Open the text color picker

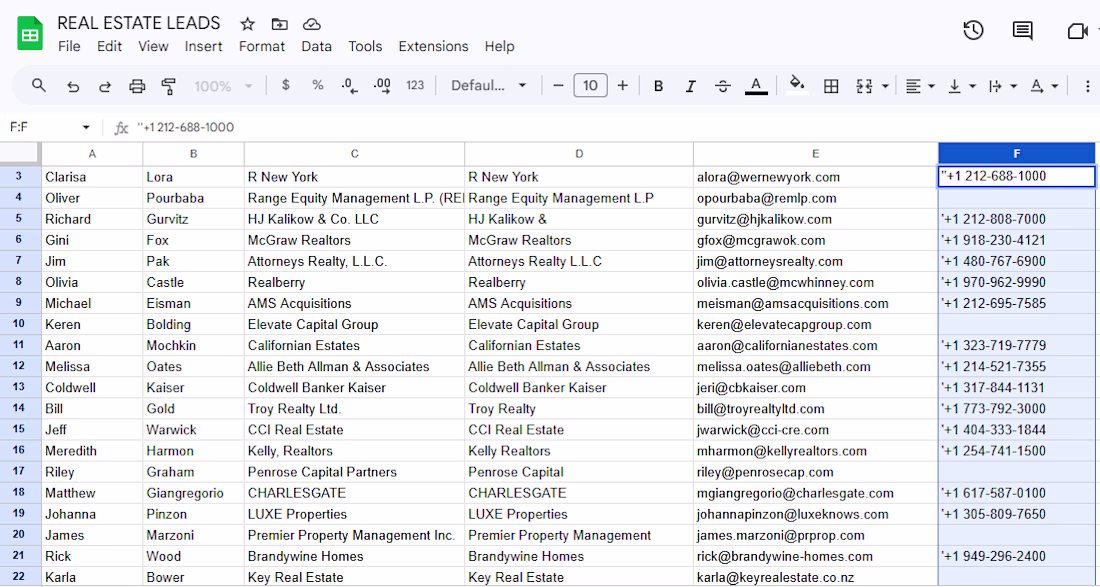(x=756, y=86)
